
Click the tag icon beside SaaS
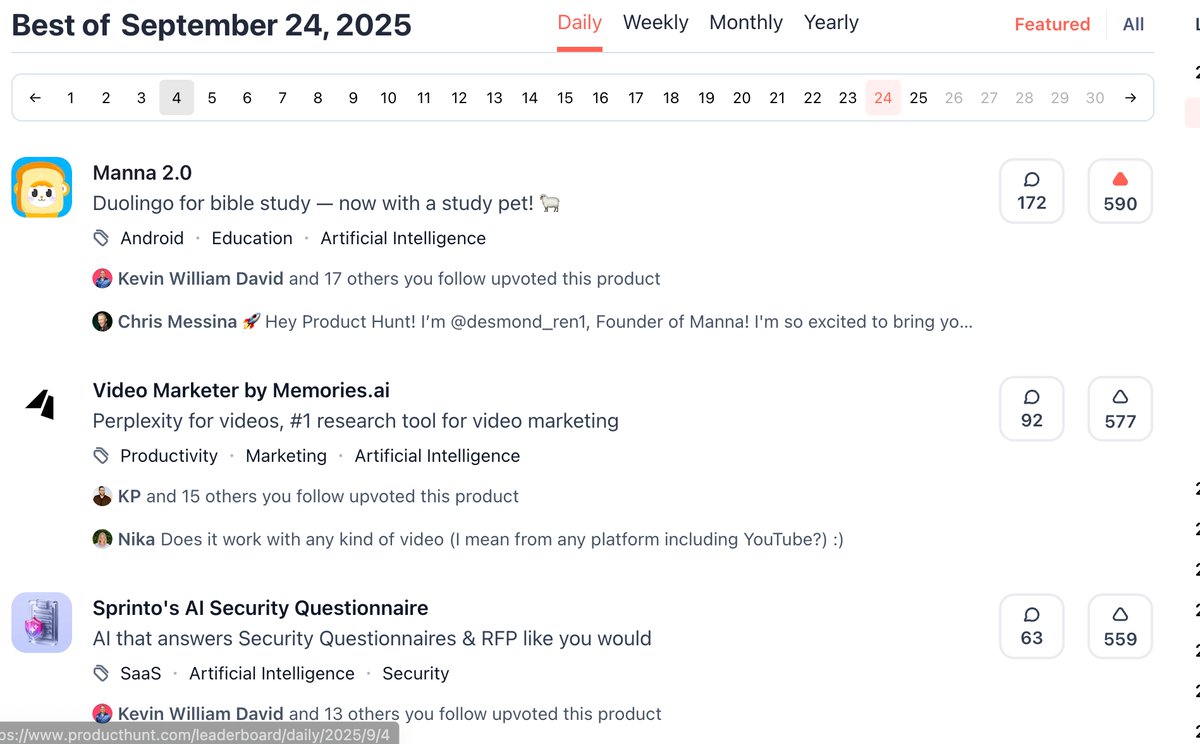[101, 674]
